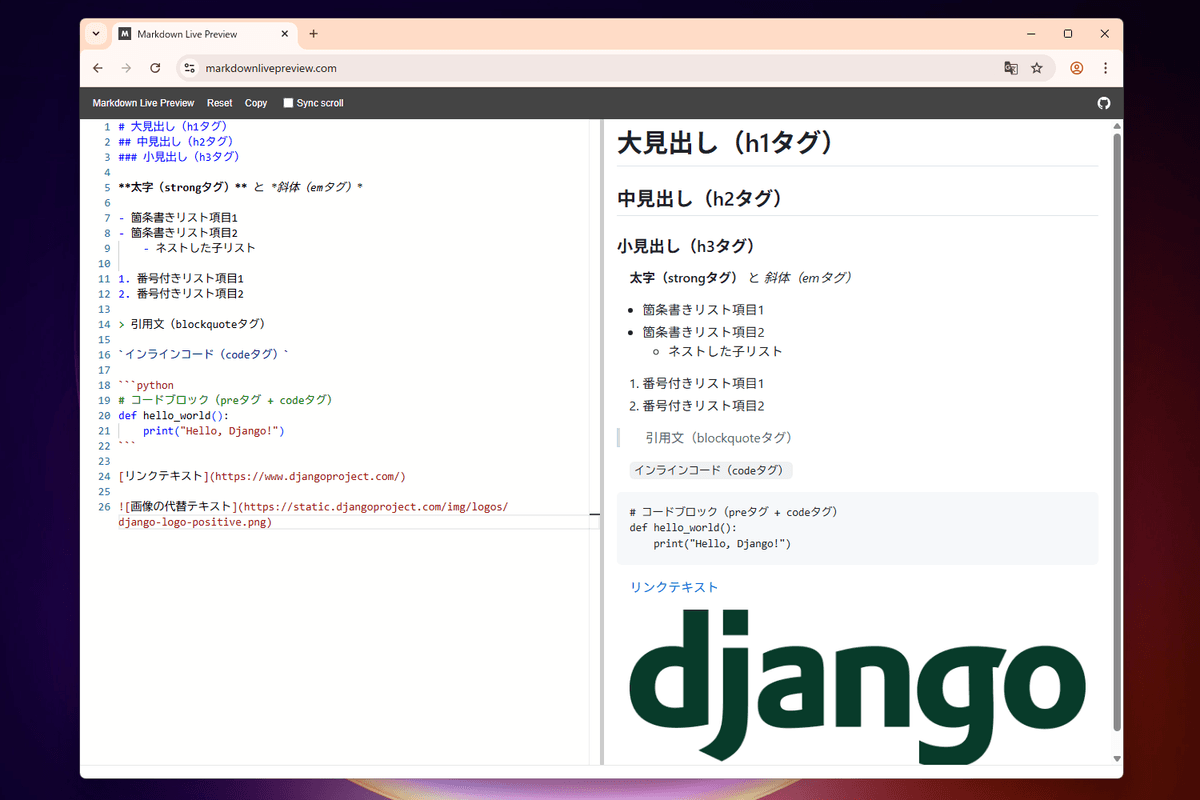1200x800 pixels.
Task: Click editor line '> 引用文（blockquoteタグ）'
Action: 191,324
